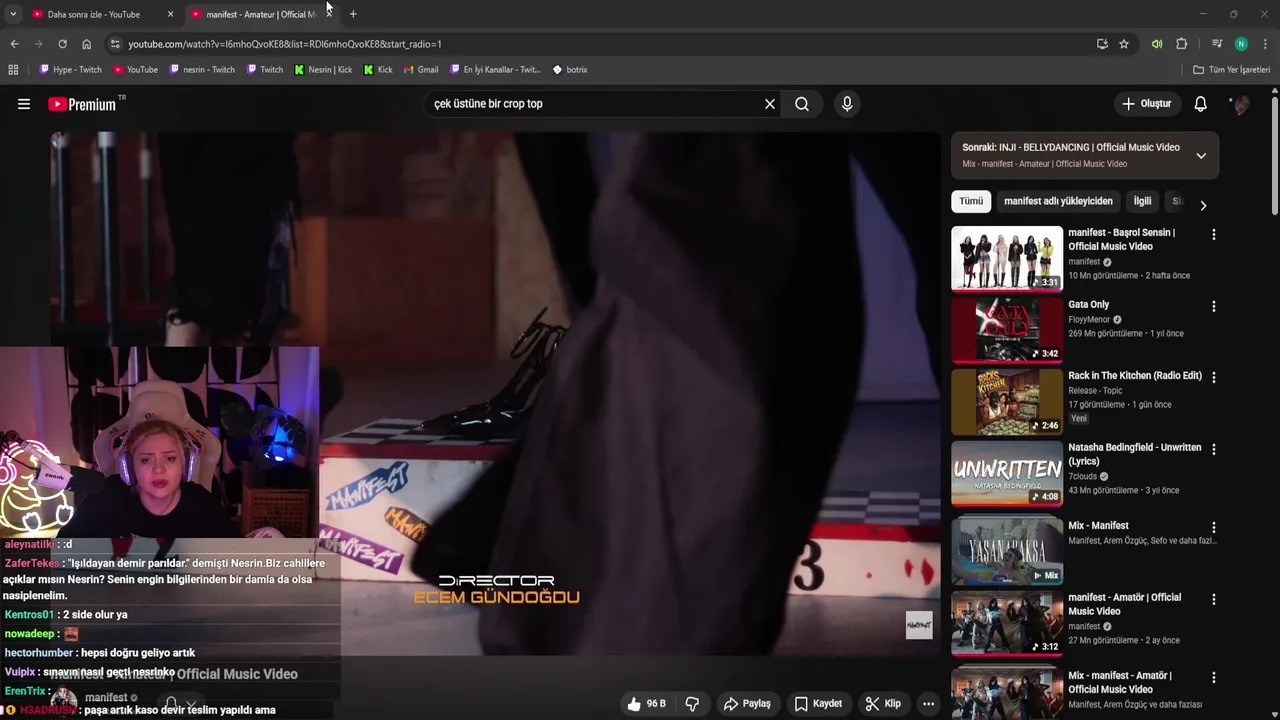Go back in browser history

14,44
